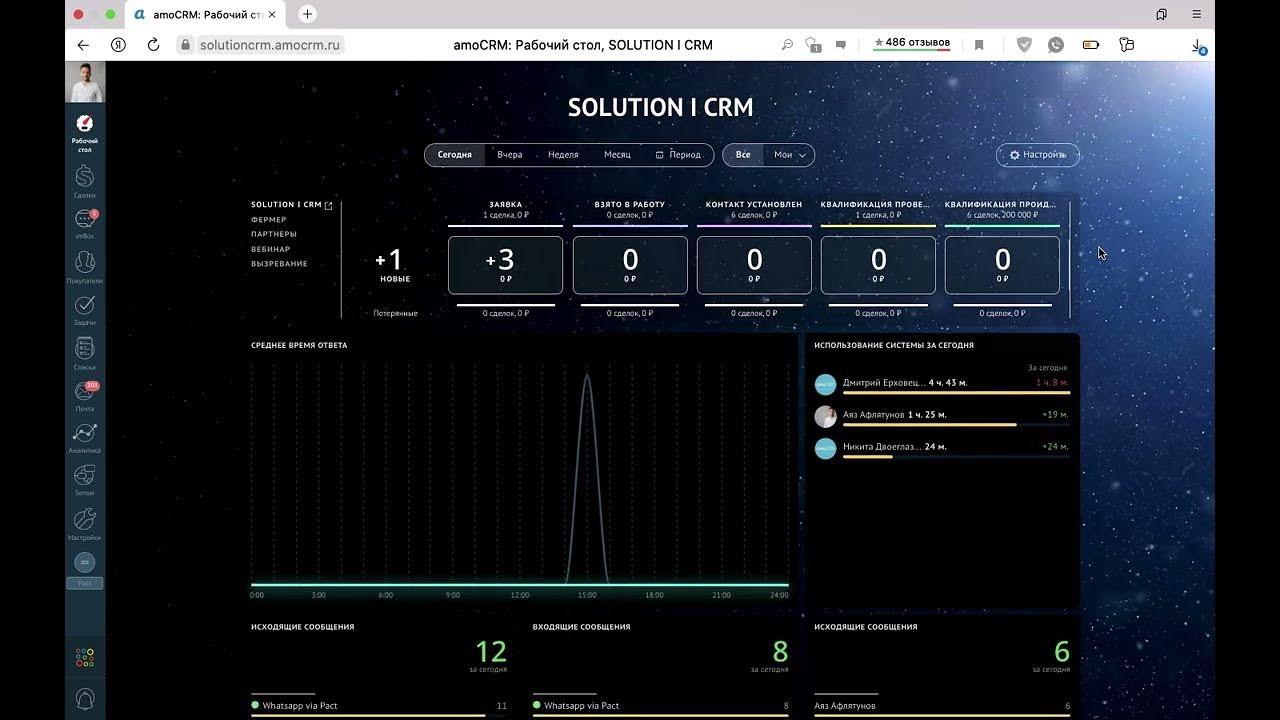
Task: Open the browser hamburger menu
Action: [x=1197, y=14]
